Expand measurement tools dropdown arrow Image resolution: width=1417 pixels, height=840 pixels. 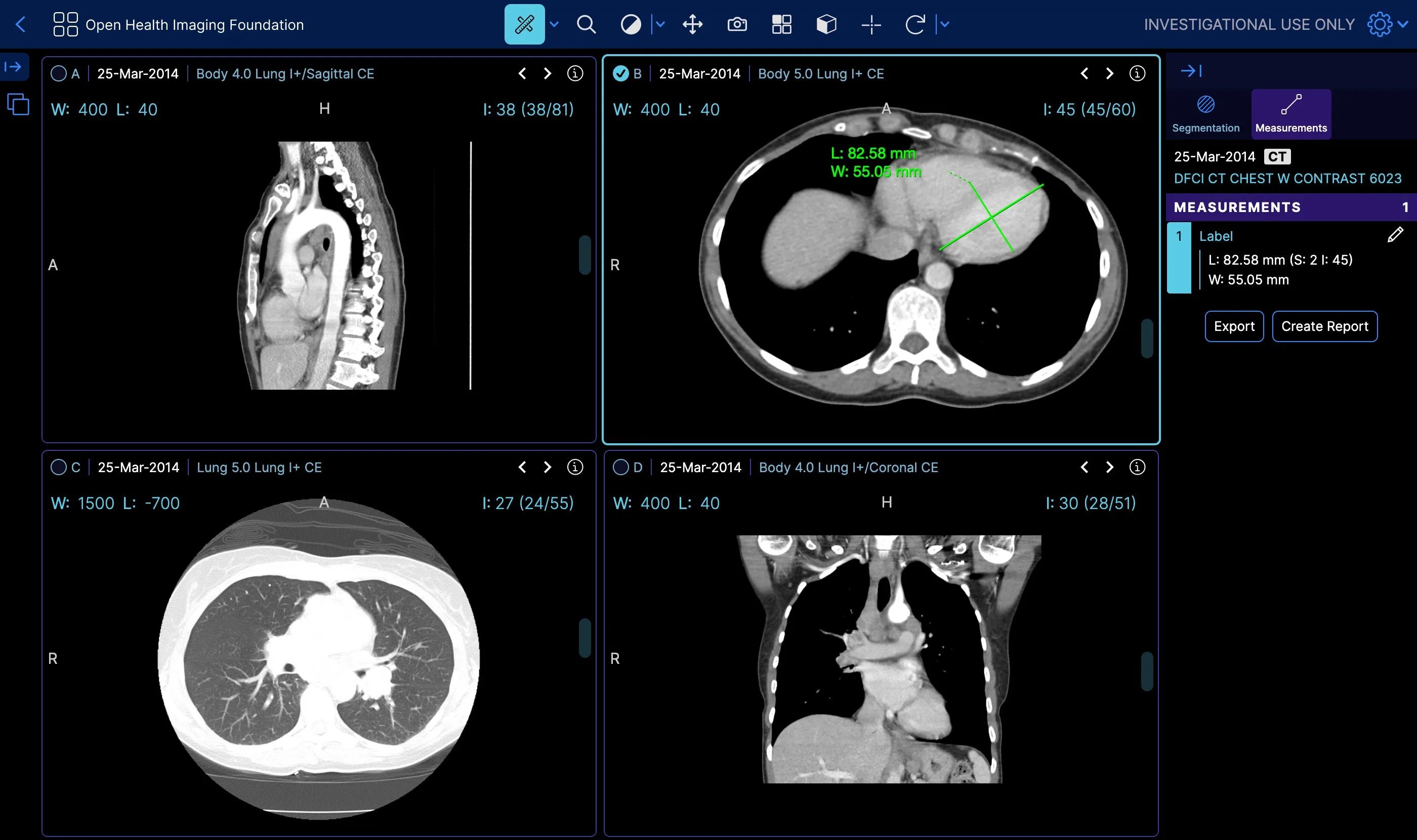554,24
